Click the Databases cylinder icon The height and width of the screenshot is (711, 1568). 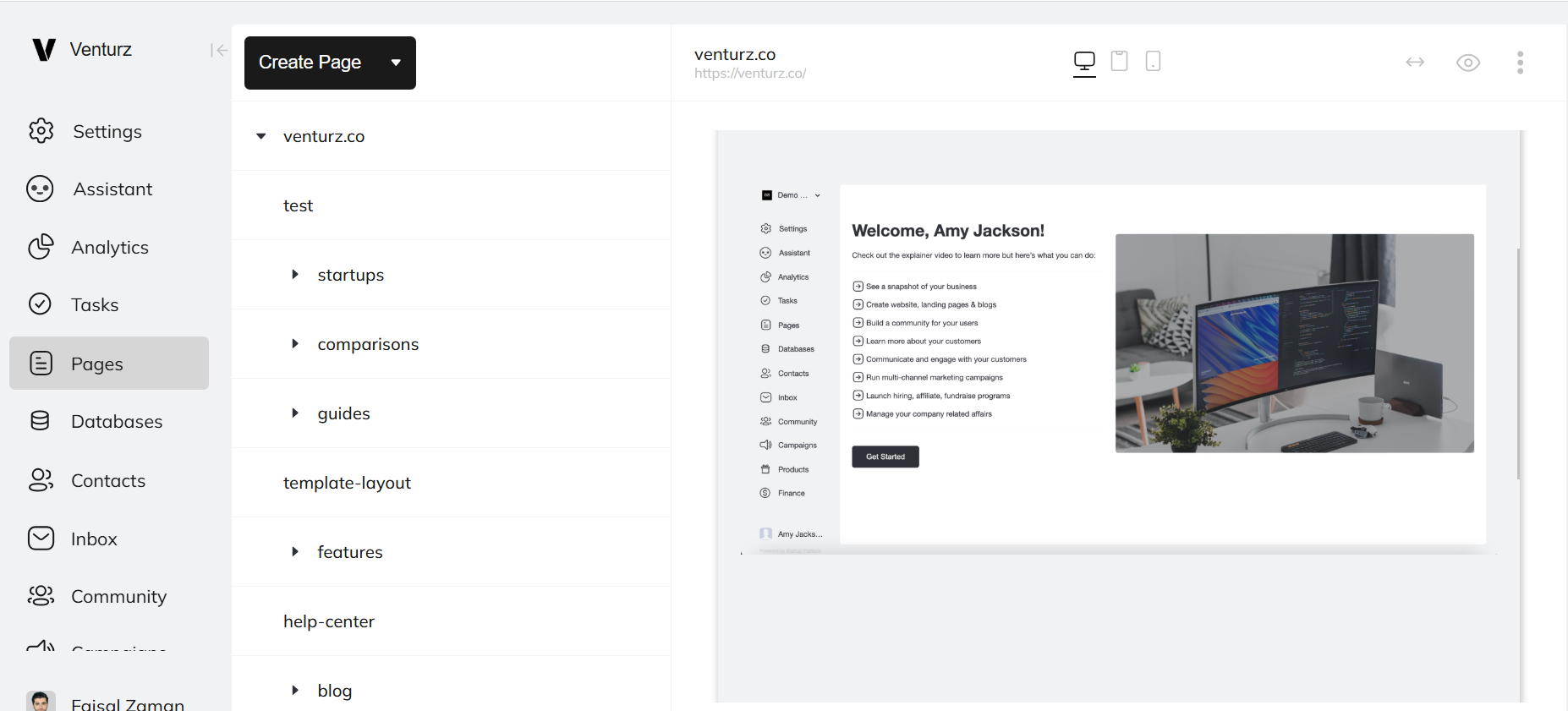pos(40,421)
